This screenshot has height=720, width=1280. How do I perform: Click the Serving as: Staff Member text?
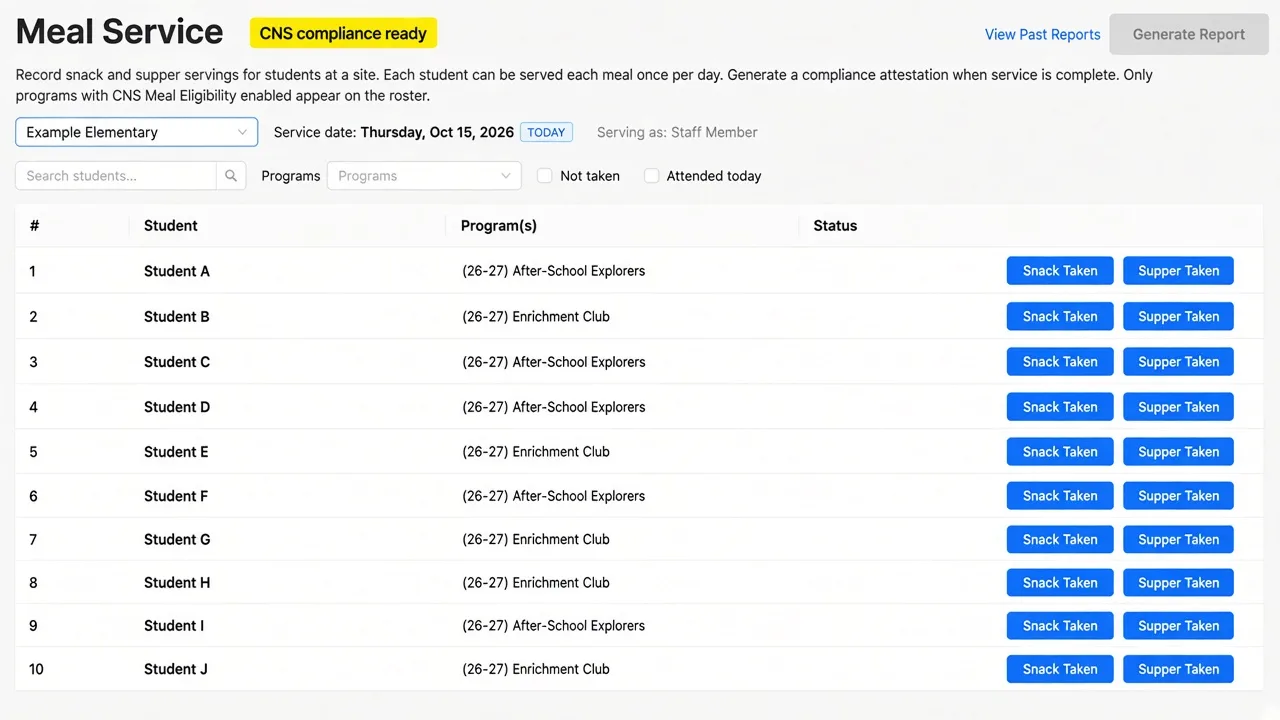pos(677,132)
